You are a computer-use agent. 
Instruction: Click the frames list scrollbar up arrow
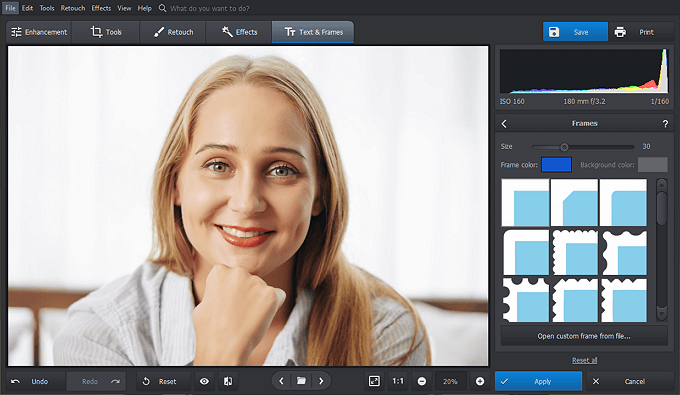[x=661, y=185]
